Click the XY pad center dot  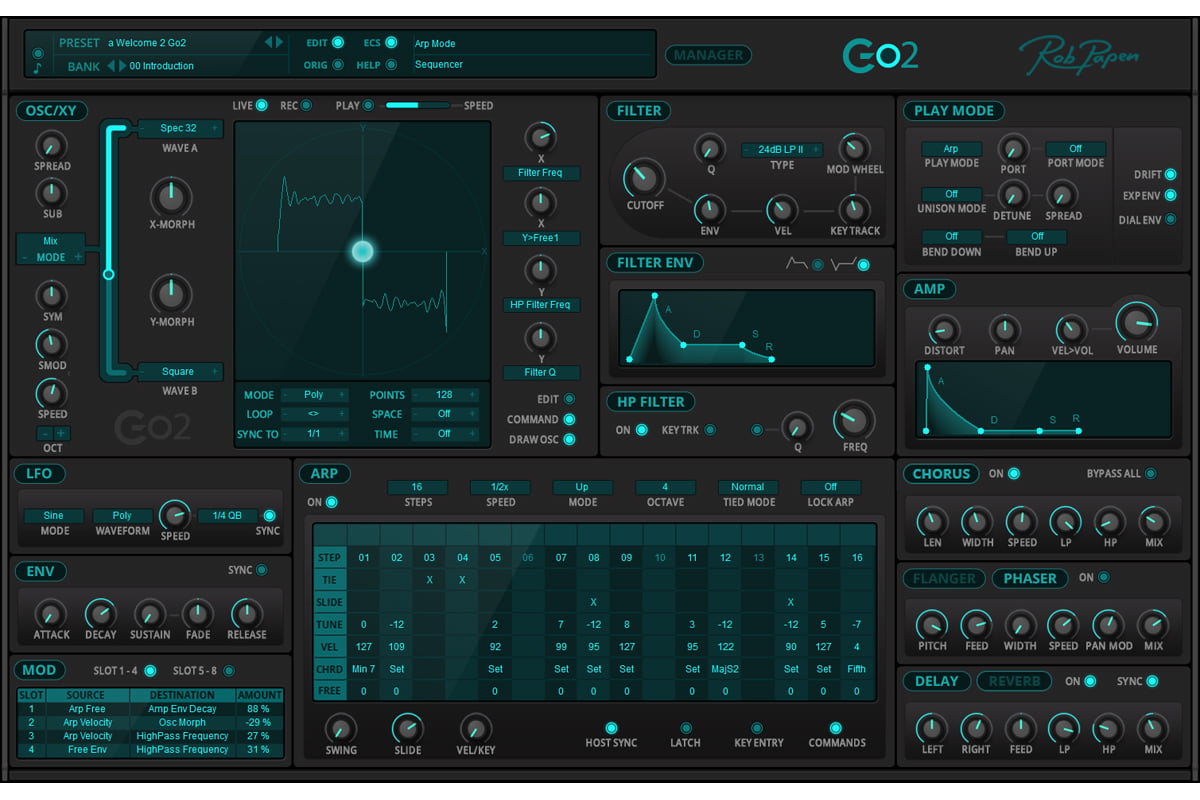coord(363,251)
